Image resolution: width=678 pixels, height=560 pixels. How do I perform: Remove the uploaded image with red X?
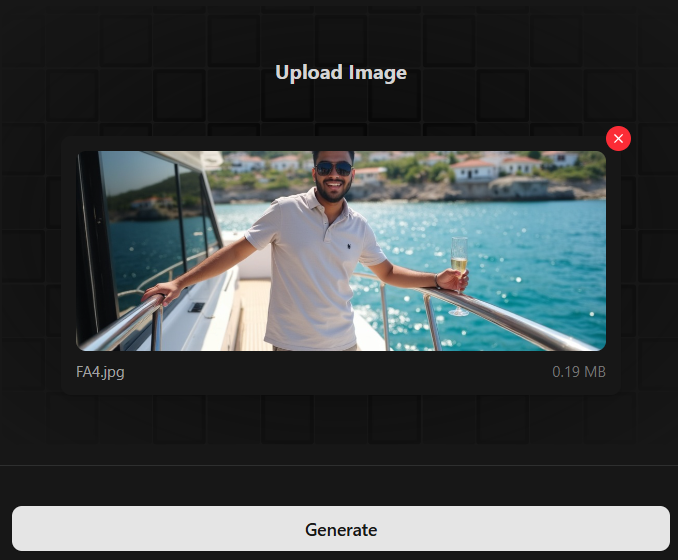coord(618,139)
